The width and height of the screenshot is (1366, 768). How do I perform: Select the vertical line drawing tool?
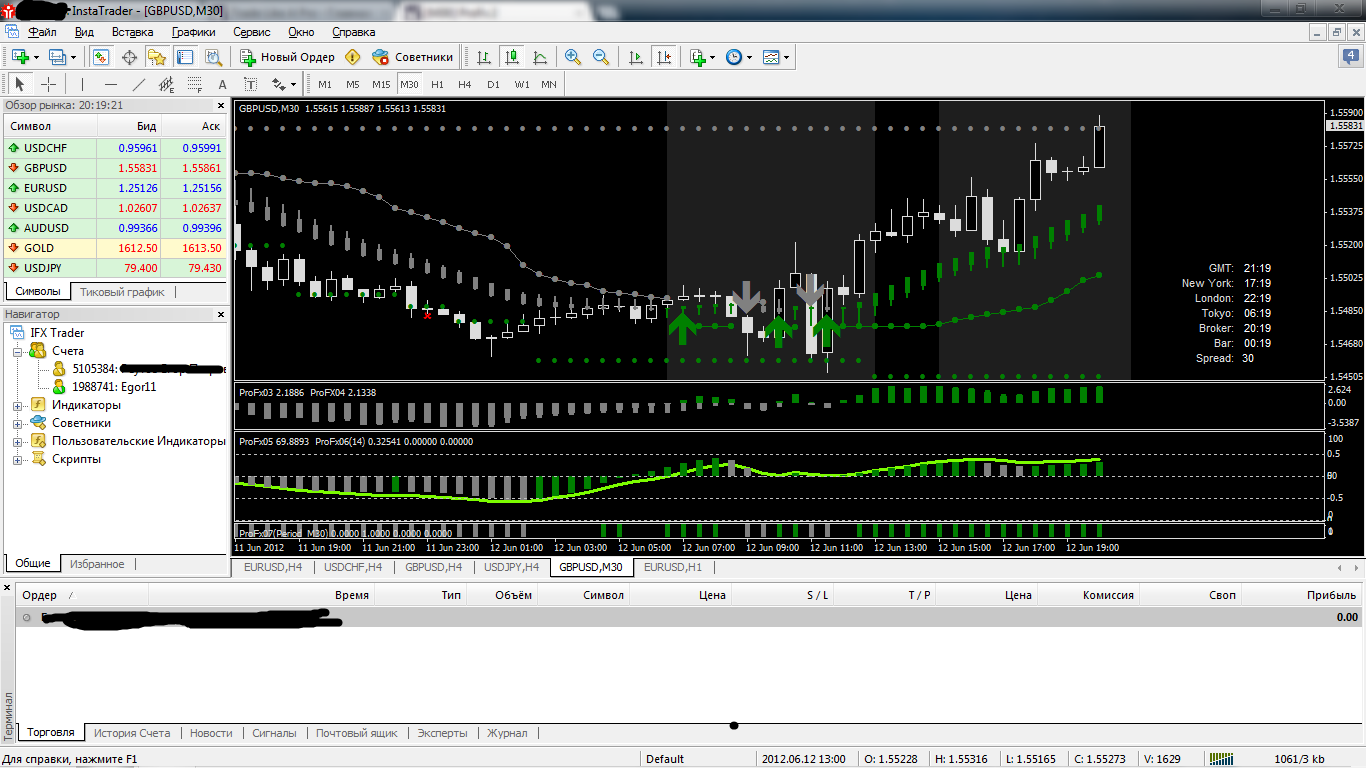point(83,84)
